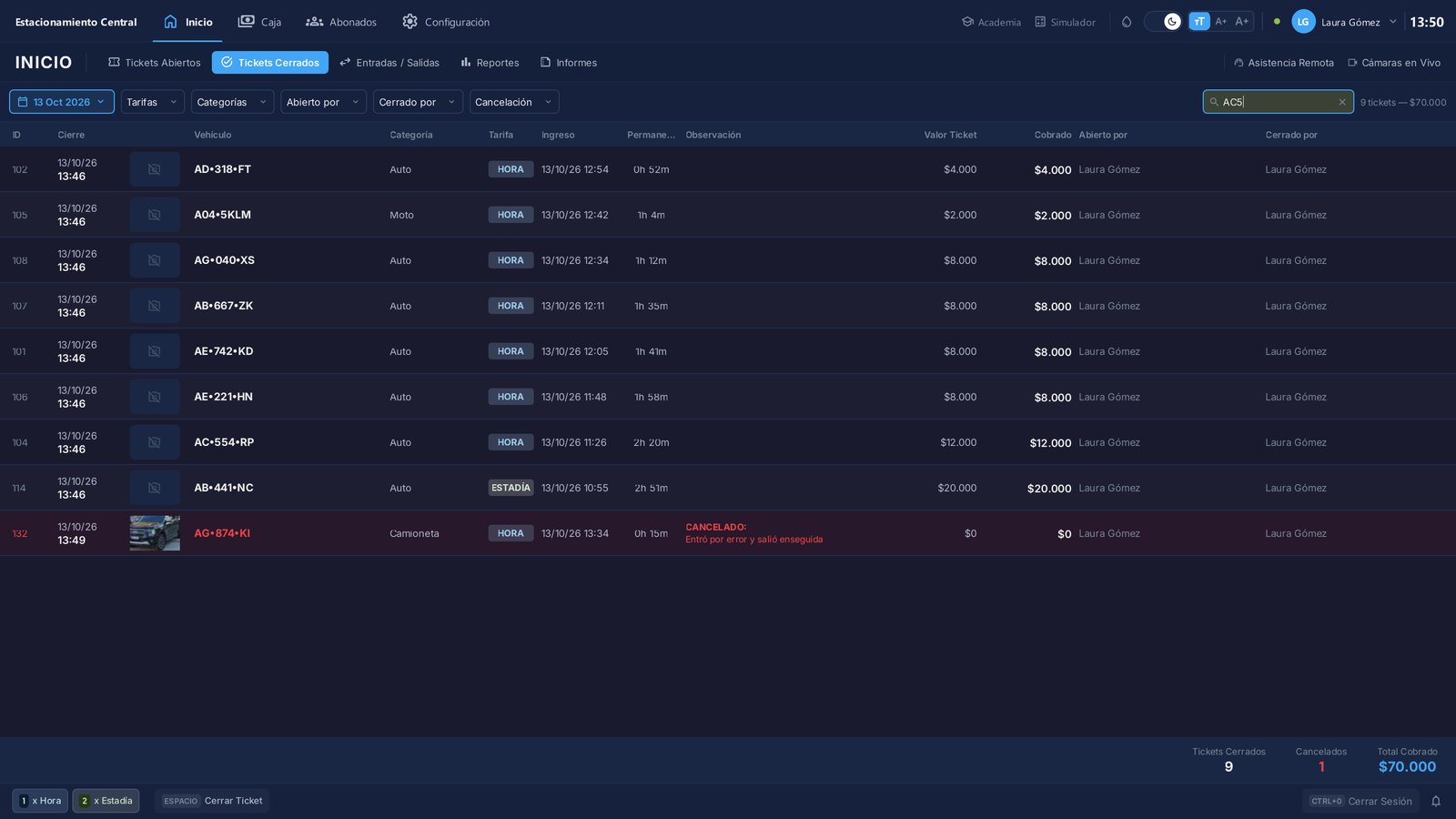Expand the Tarifas filter dropdown
Viewport: 1456px width, 819px height.
tap(153, 102)
